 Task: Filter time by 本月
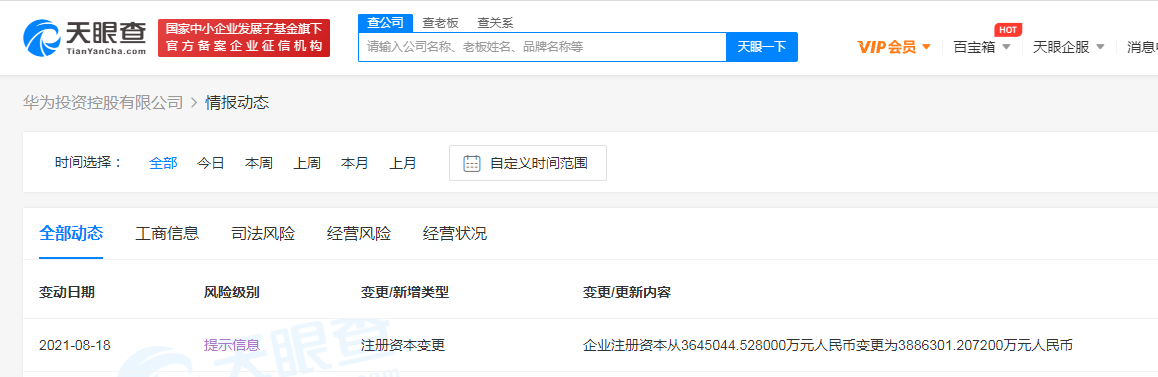click(x=354, y=163)
